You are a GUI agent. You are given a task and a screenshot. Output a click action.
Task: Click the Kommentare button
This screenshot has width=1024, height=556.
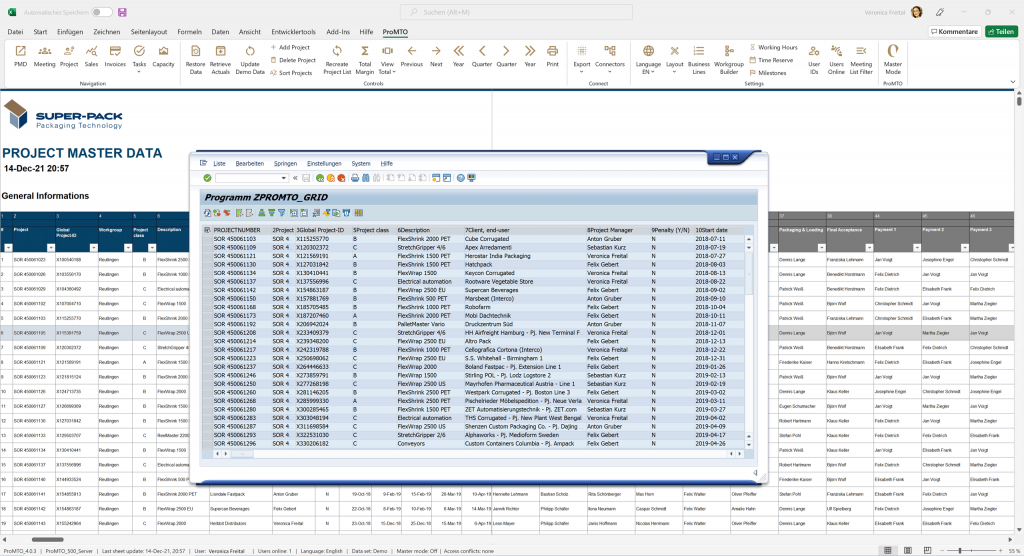(x=954, y=32)
